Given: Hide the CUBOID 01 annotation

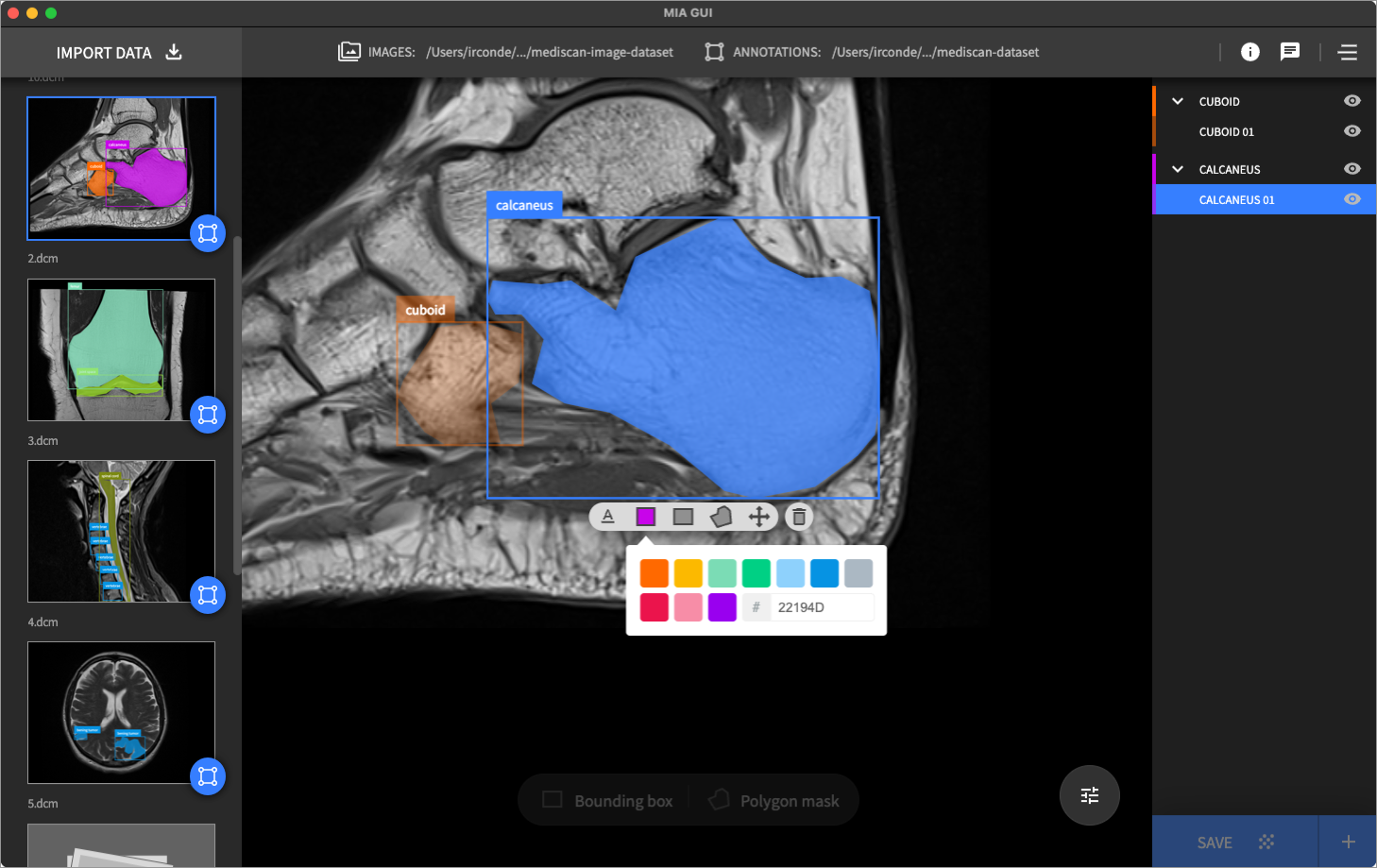Looking at the screenshot, I should click(1352, 131).
